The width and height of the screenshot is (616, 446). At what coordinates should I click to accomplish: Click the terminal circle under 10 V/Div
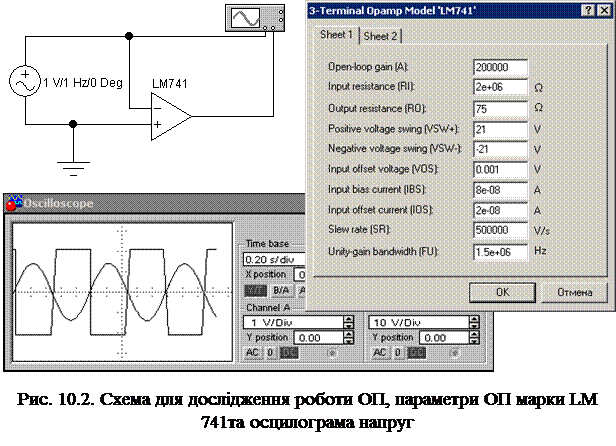tap(455, 353)
